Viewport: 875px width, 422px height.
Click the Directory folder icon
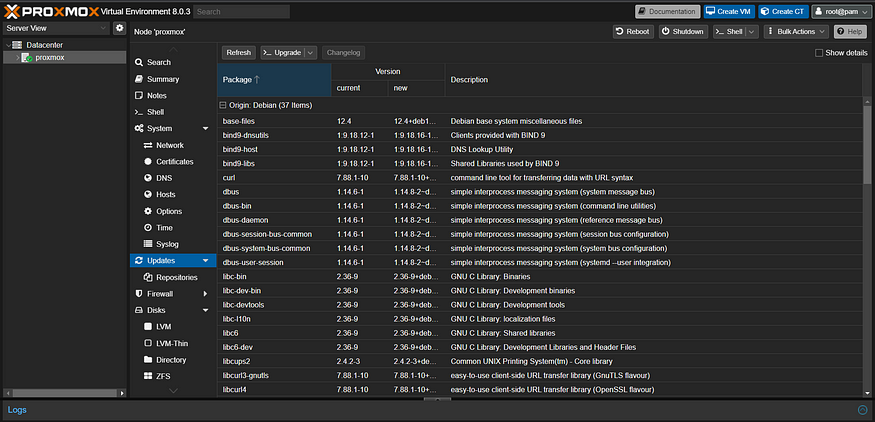(x=148, y=359)
